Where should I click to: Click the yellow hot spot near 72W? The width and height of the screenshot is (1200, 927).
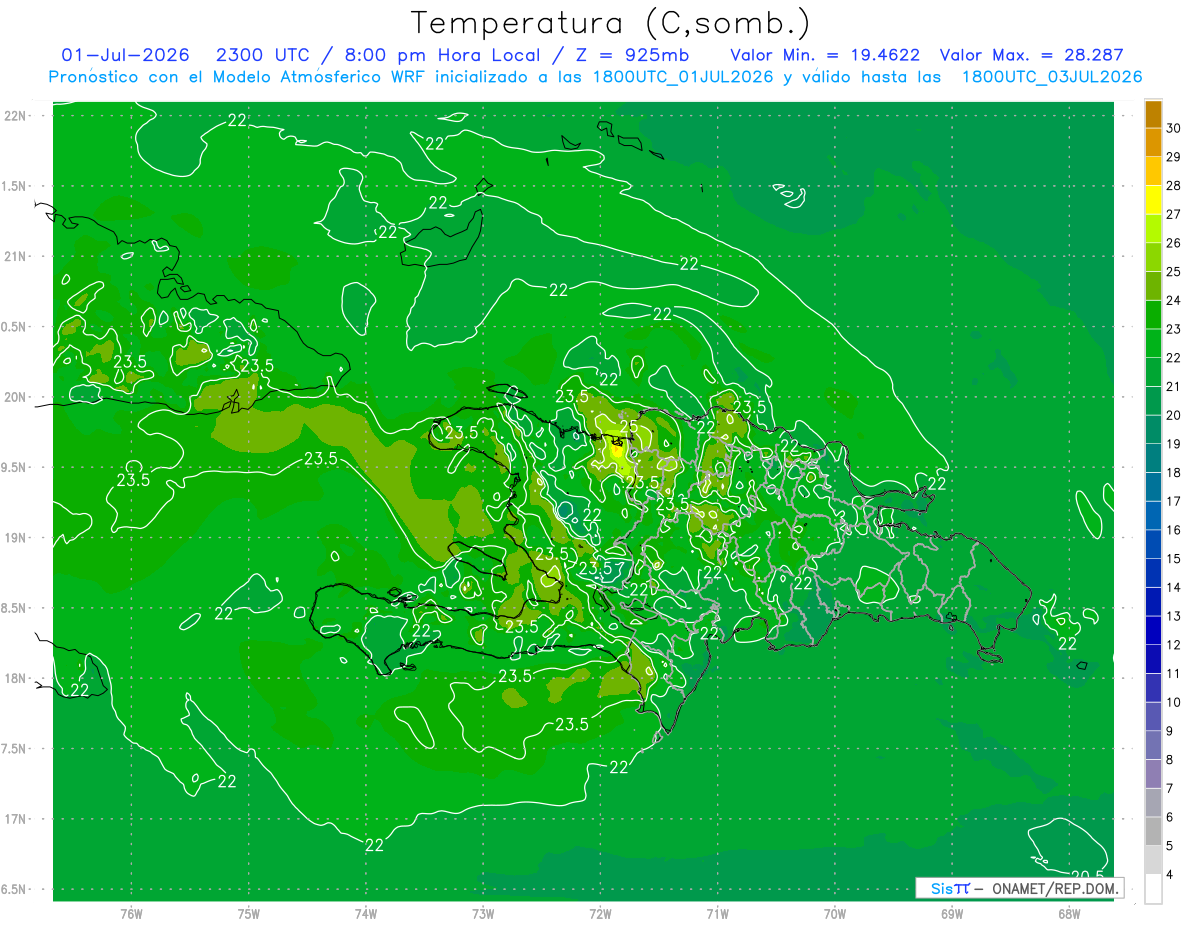617,452
